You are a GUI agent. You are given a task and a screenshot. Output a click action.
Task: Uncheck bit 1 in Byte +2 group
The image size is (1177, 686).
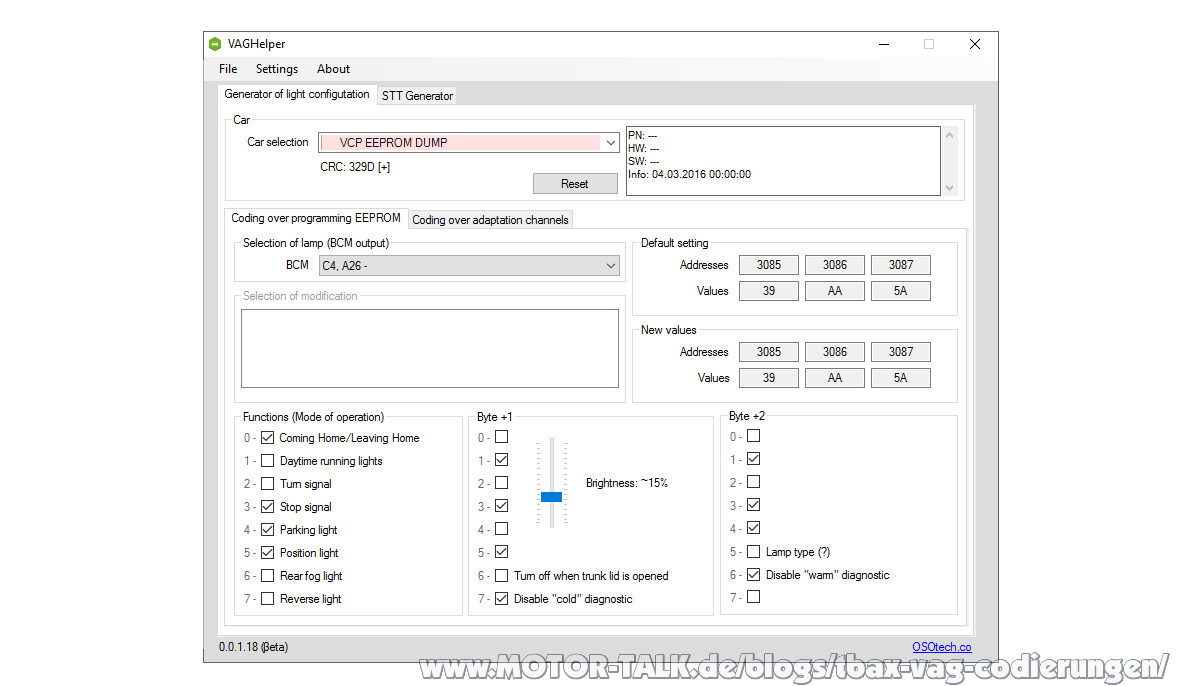754,459
